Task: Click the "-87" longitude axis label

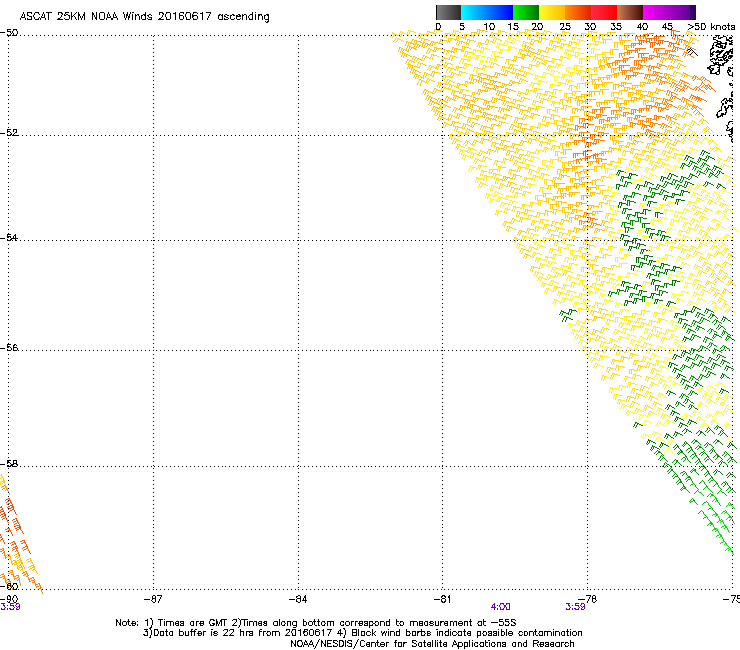Action: (x=153, y=599)
